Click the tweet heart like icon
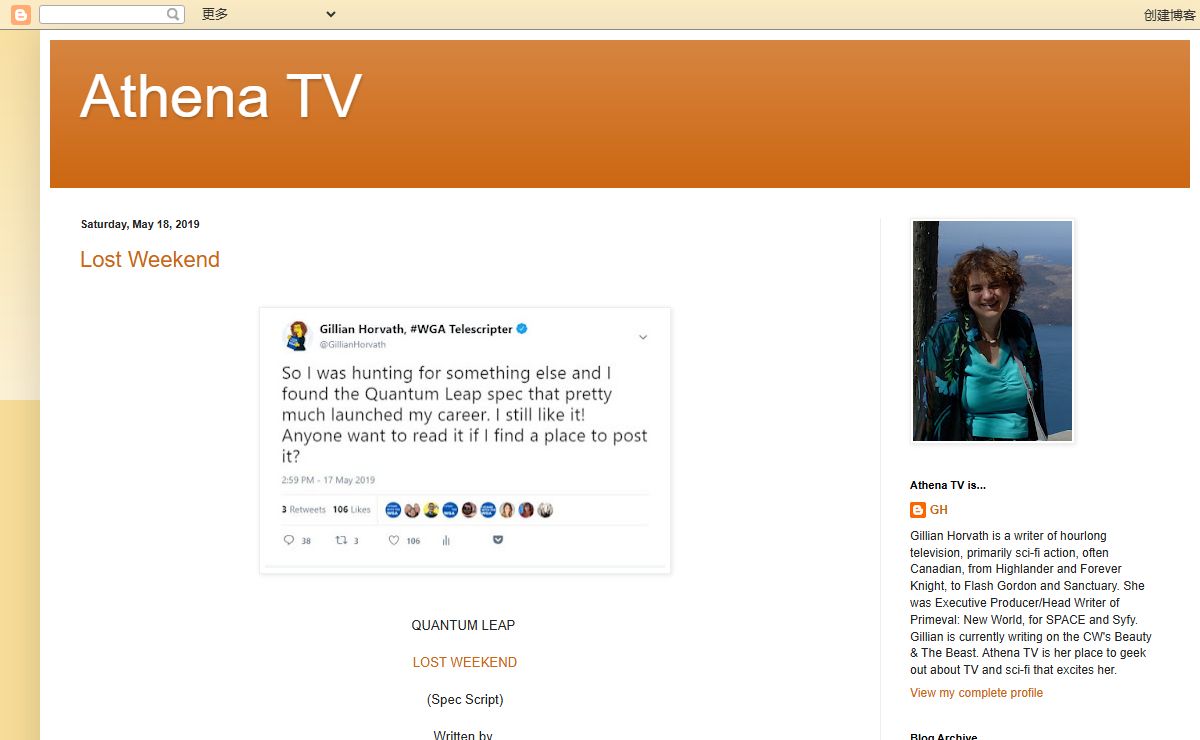The image size is (1200, 740). coord(394,540)
